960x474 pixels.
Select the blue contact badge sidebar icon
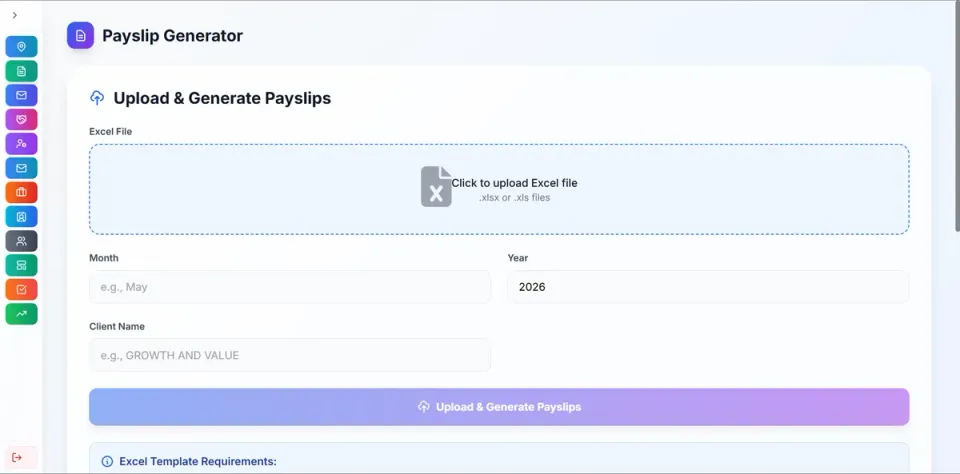tap(21, 216)
